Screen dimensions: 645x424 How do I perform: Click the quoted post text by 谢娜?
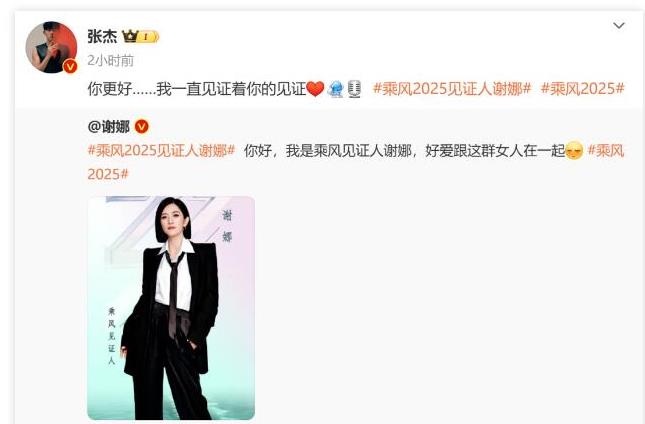point(404,151)
